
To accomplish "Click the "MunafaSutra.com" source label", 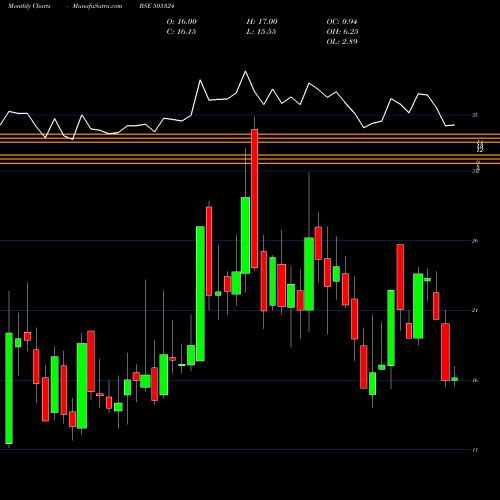I will pyautogui.click(x=97, y=6).
